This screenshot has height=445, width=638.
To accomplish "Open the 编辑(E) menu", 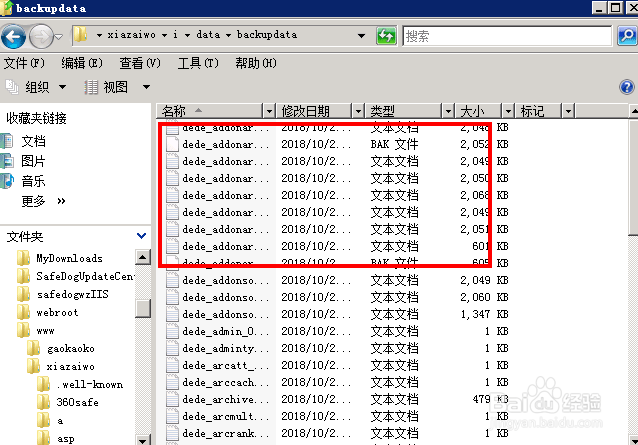I will (81, 63).
